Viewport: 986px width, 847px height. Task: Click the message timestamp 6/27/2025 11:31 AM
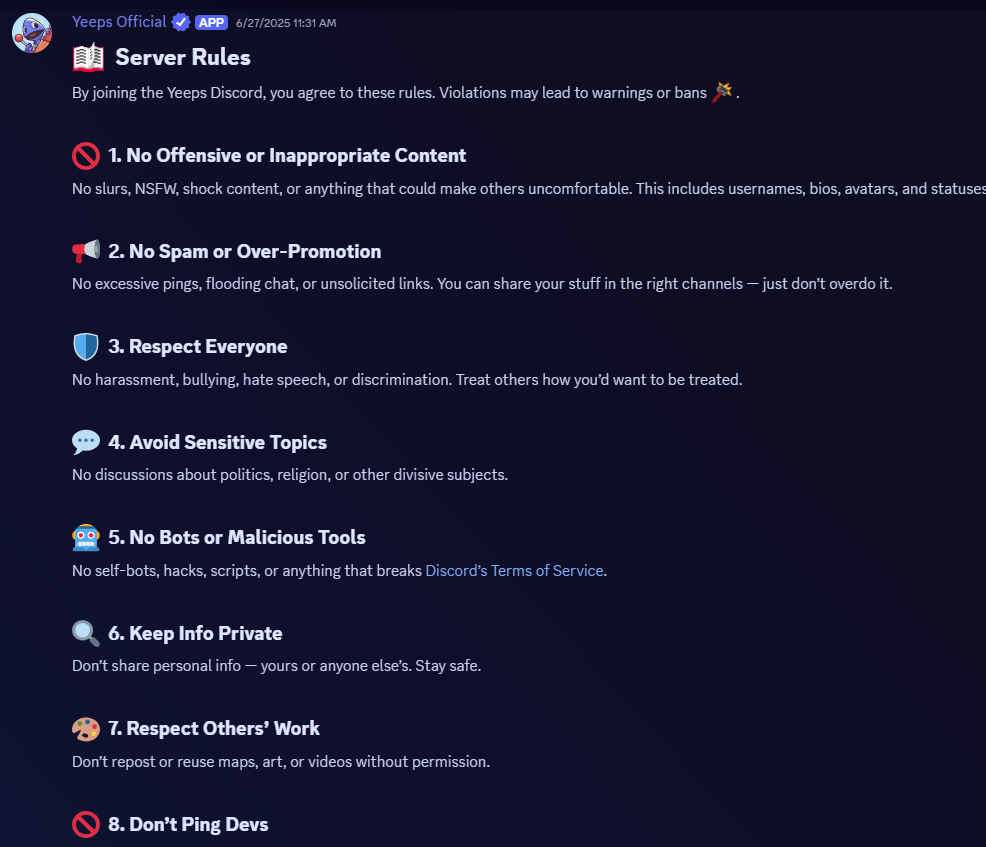pos(286,23)
